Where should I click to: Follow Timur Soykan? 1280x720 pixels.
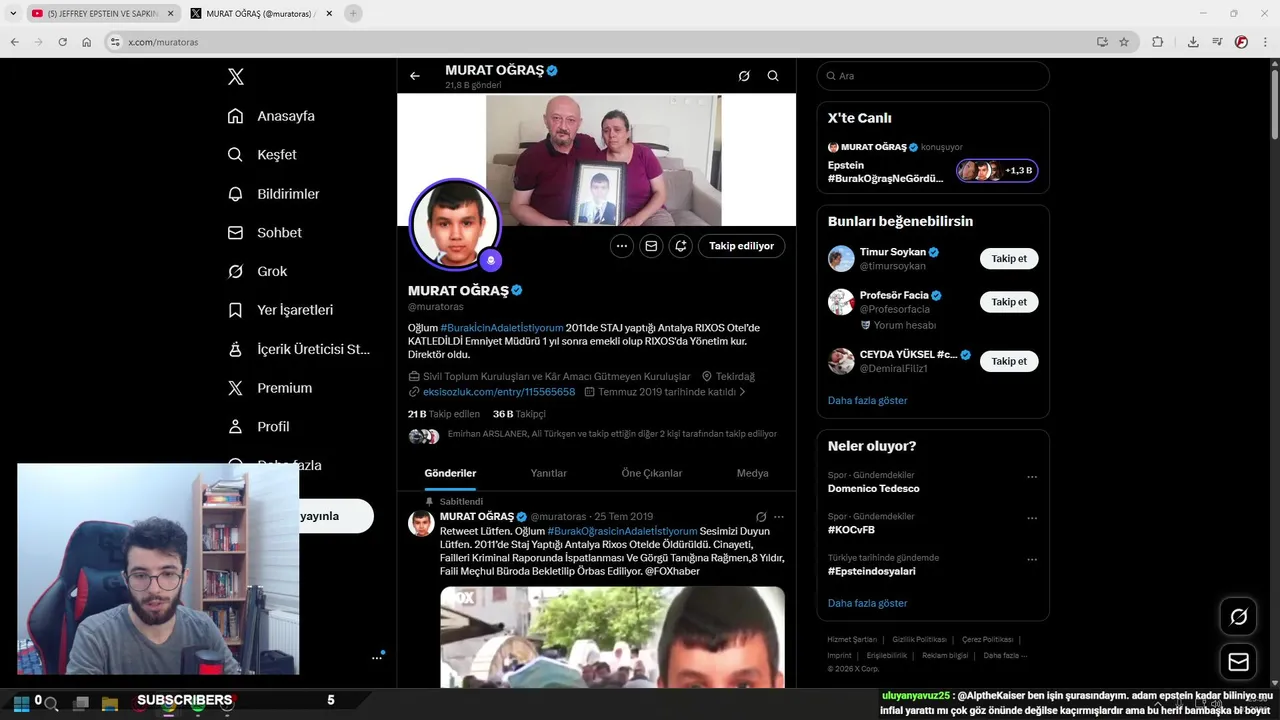tap(1009, 259)
